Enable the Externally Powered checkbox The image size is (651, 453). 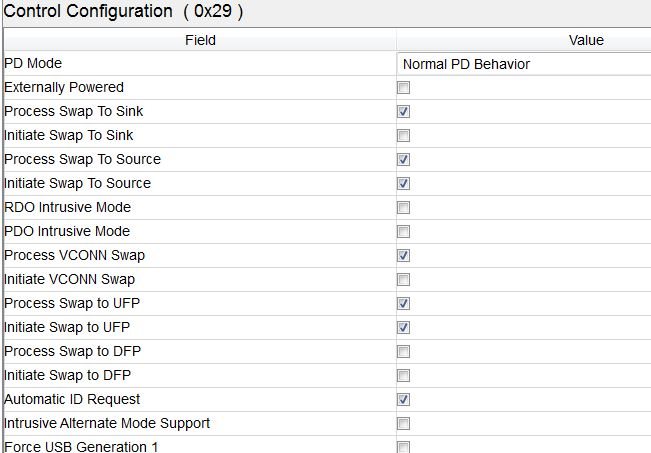(x=404, y=88)
